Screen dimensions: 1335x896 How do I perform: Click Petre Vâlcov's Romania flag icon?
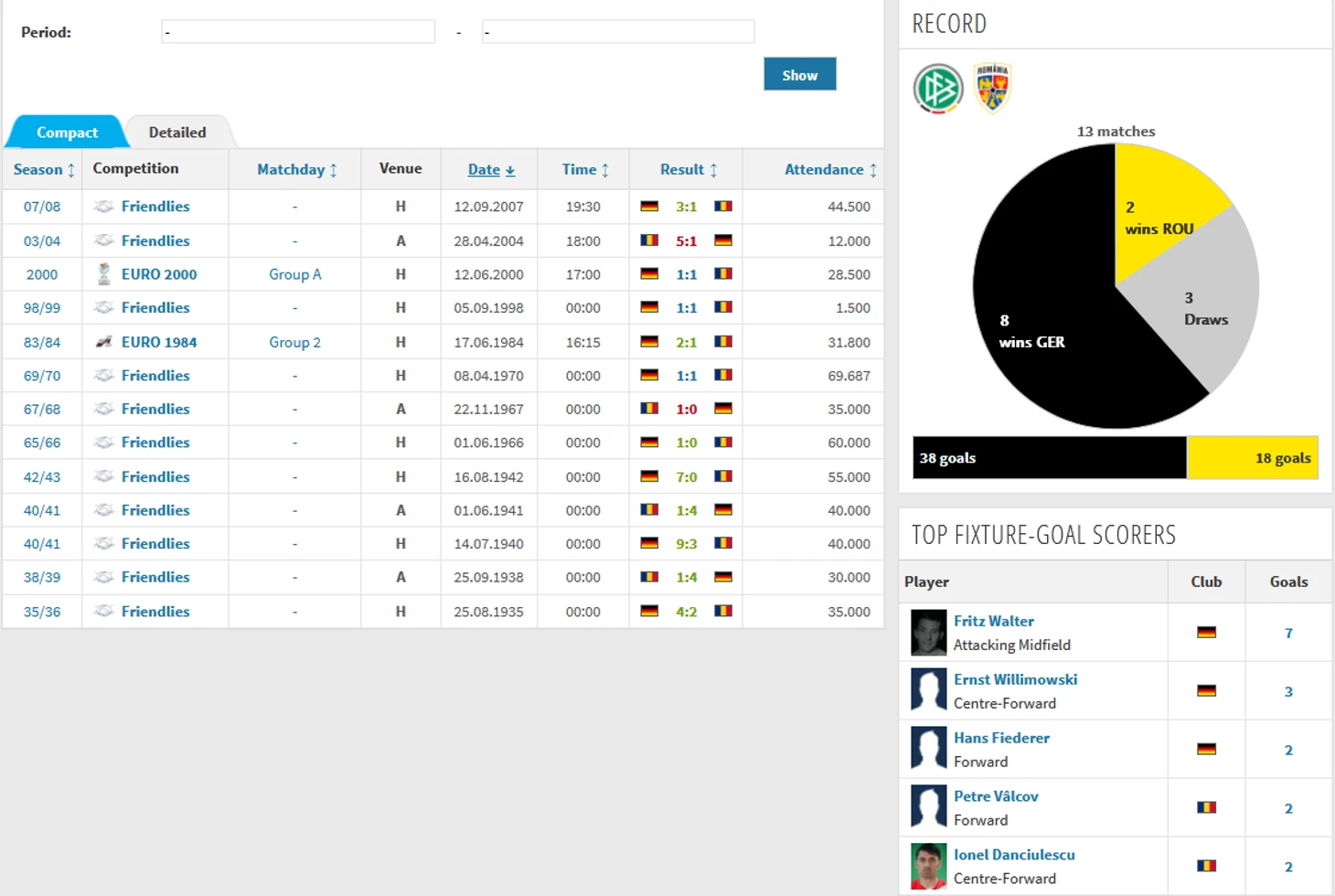tap(1206, 808)
